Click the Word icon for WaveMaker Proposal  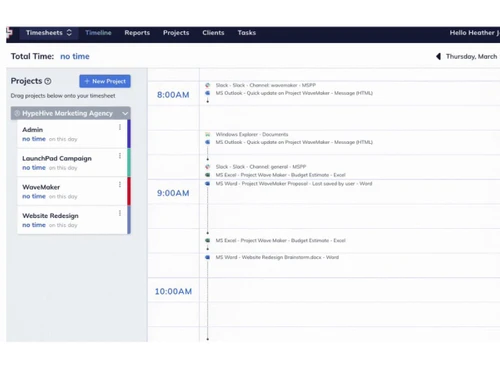tap(208, 184)
